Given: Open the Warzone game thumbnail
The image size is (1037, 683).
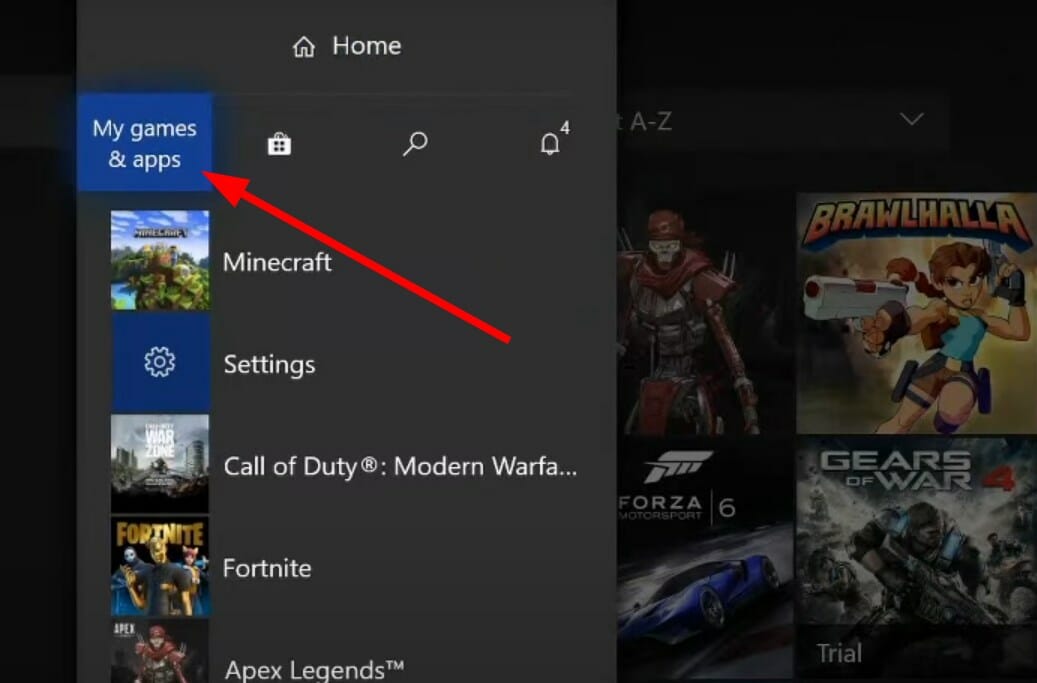Looking at the screenshot, I should point(160,464).
